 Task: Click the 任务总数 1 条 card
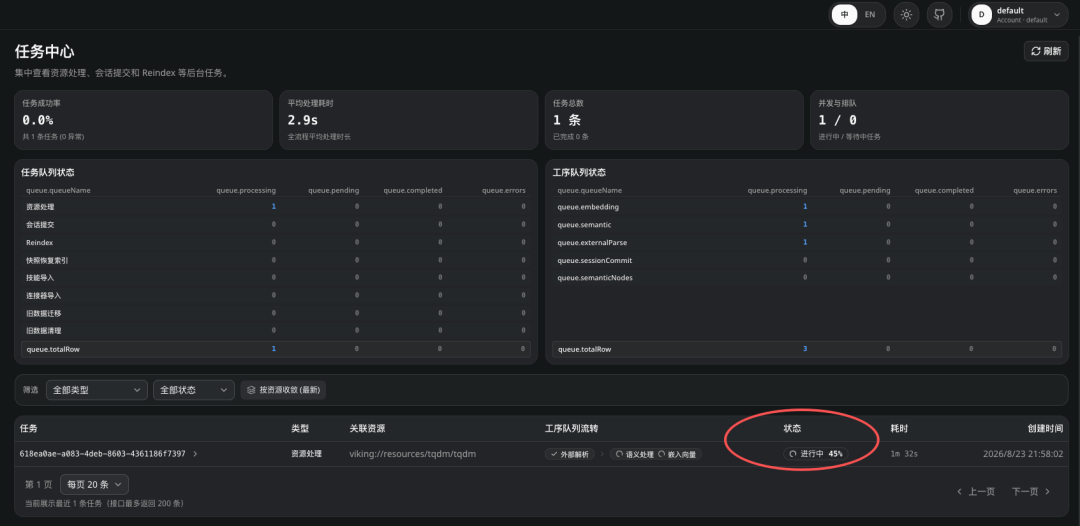pos(674,120)
